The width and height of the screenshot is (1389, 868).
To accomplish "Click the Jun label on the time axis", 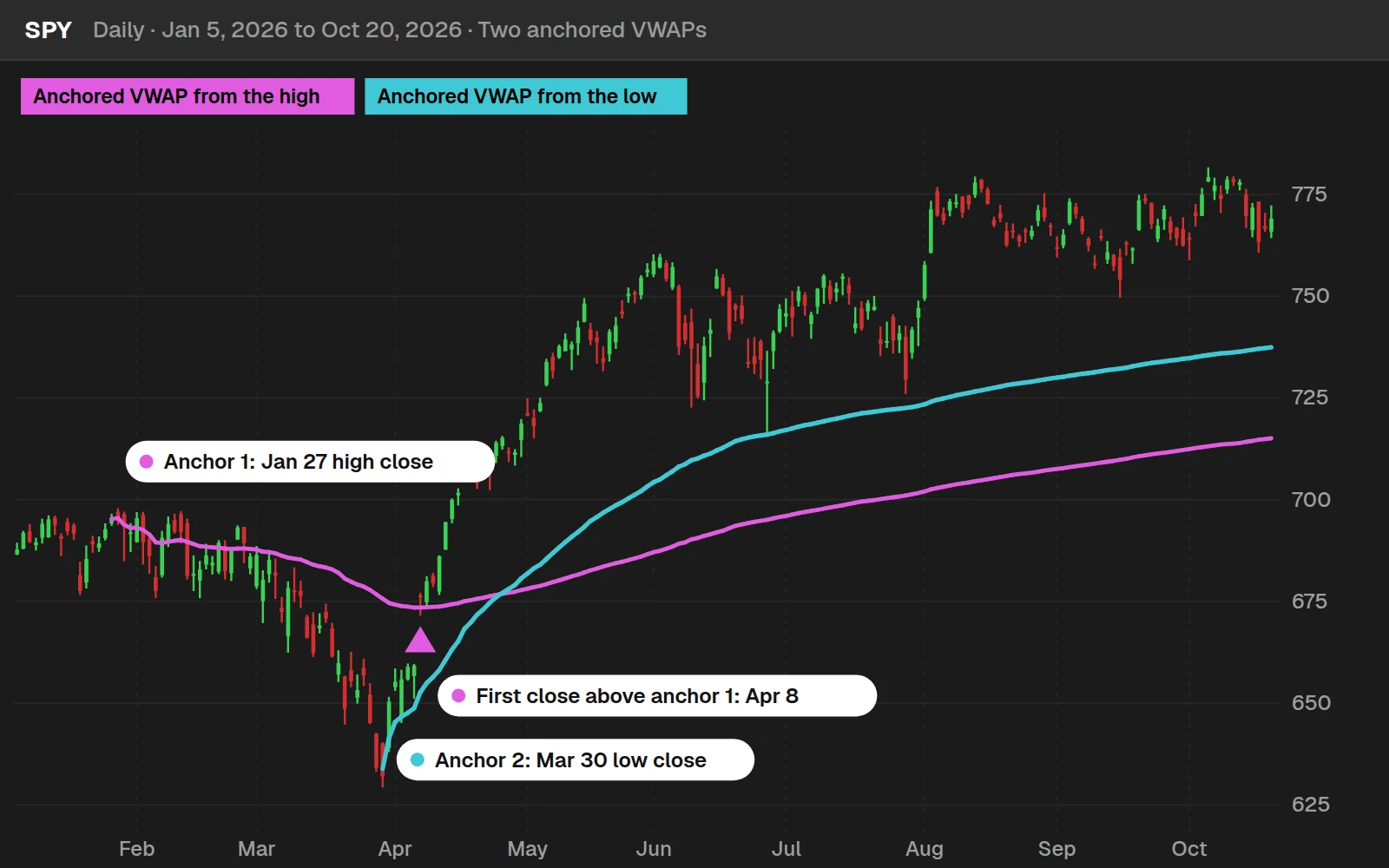I will coord(654,849).
